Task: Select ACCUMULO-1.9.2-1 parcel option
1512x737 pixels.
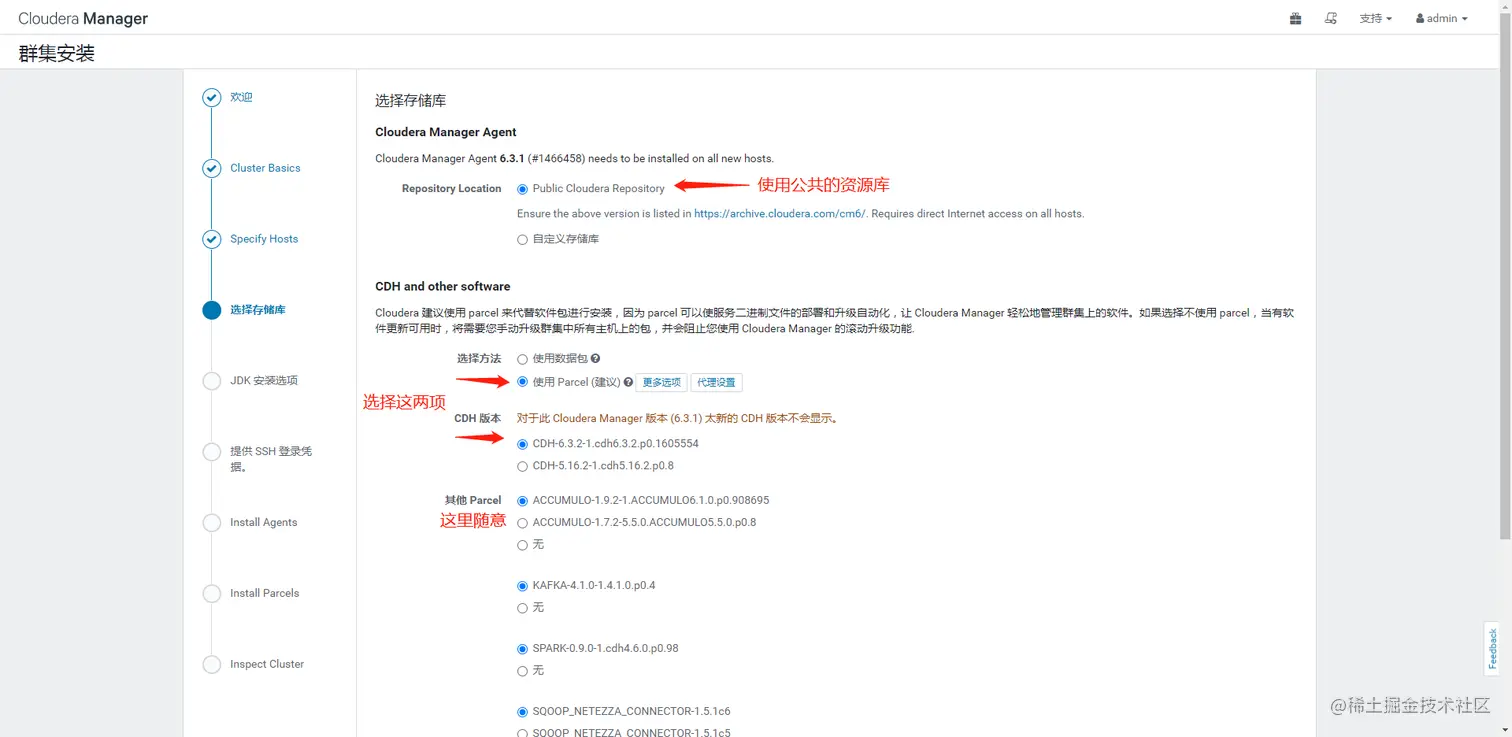Action: [522, 501]
